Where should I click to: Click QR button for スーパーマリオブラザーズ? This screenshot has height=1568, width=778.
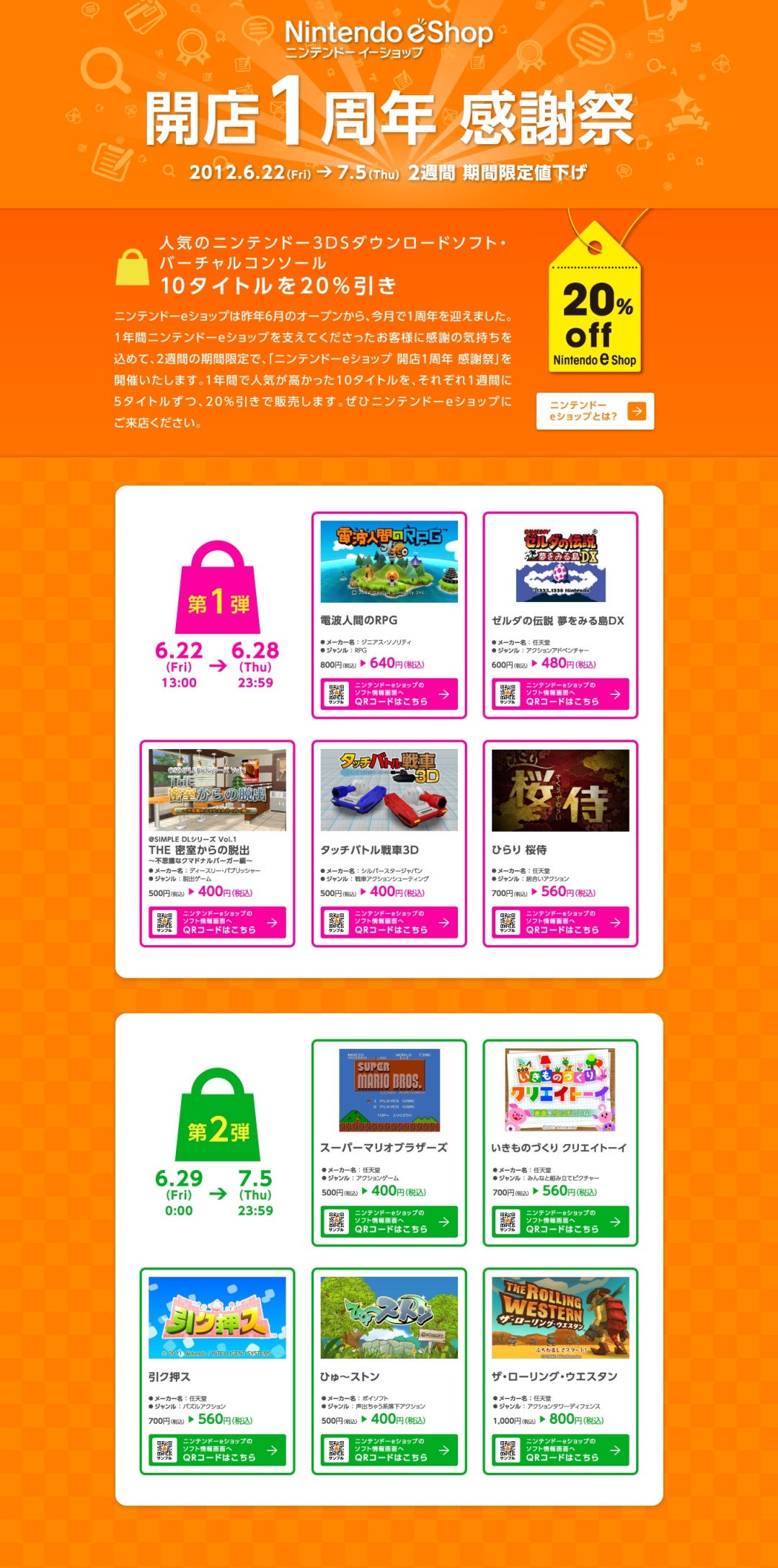[389, 1221]
